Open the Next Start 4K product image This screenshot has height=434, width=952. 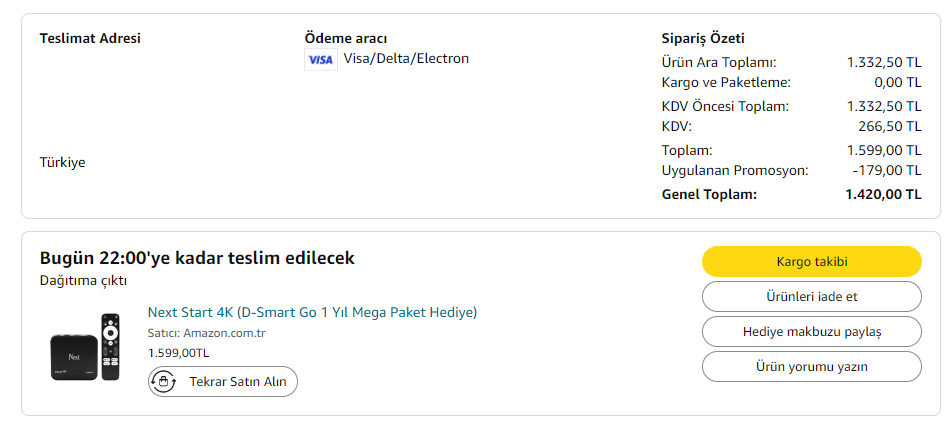86,346
